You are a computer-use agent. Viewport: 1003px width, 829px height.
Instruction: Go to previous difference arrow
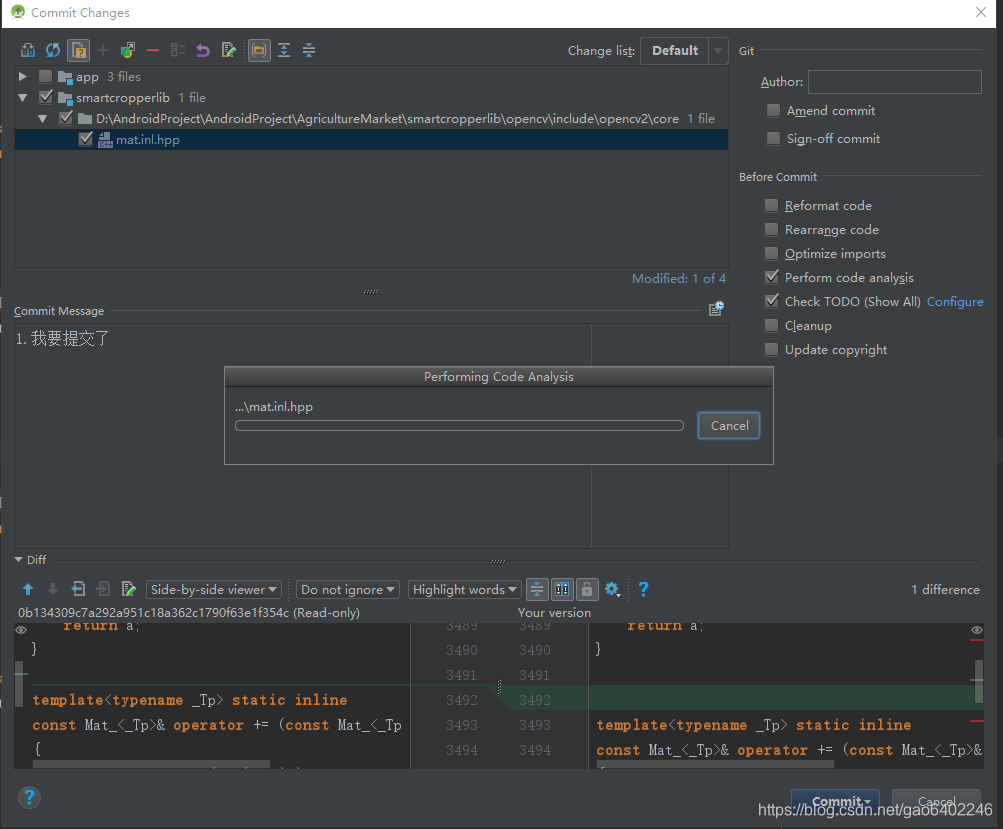[28, 589]
